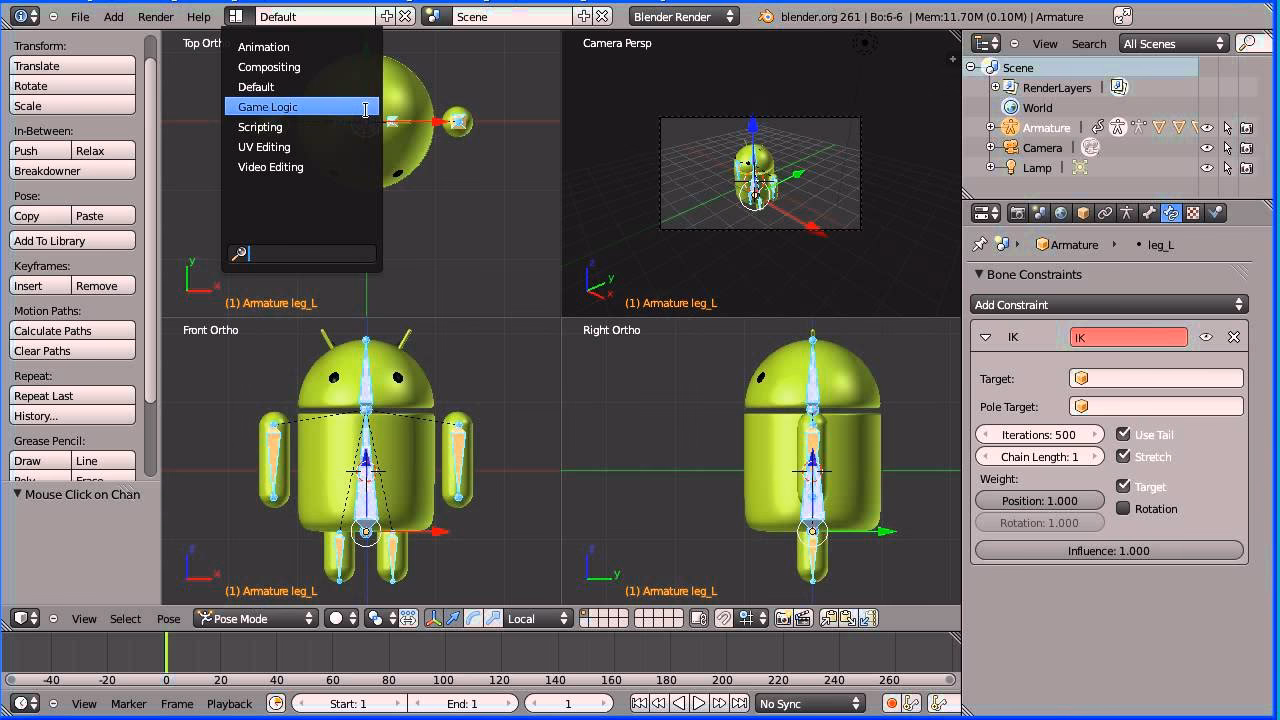This screenshot has height=720, width=1280.
Task: Click the Breakdowner button
Action: tap(72, 170)
